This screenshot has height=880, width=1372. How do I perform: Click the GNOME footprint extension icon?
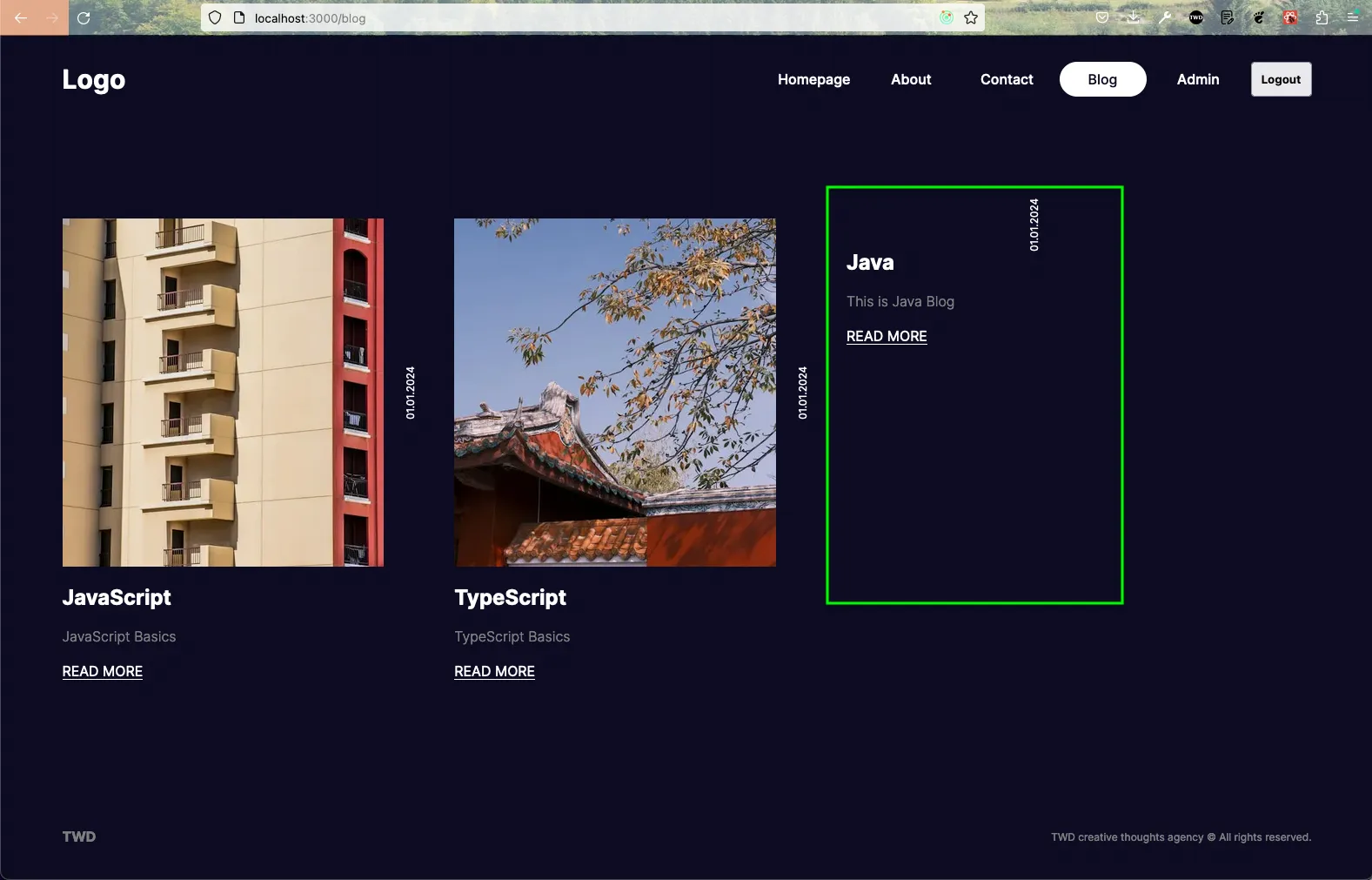1259,17
